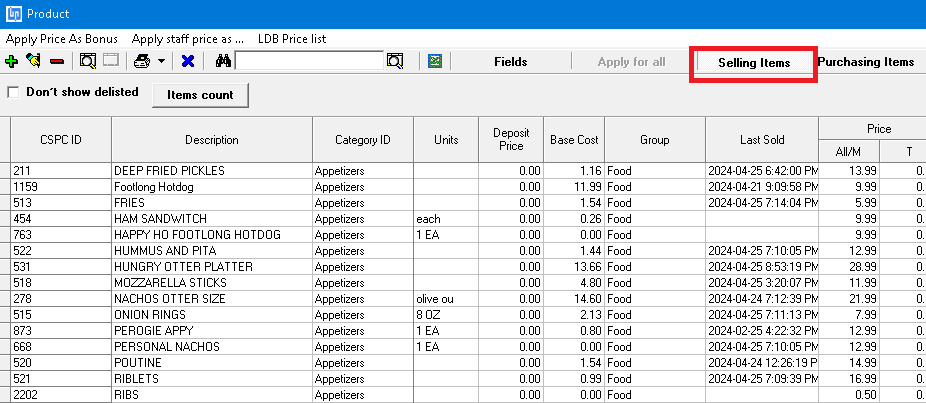926x403 pixels.
Task: Switch to Purchasing Items tab
Action: [866, 61]
